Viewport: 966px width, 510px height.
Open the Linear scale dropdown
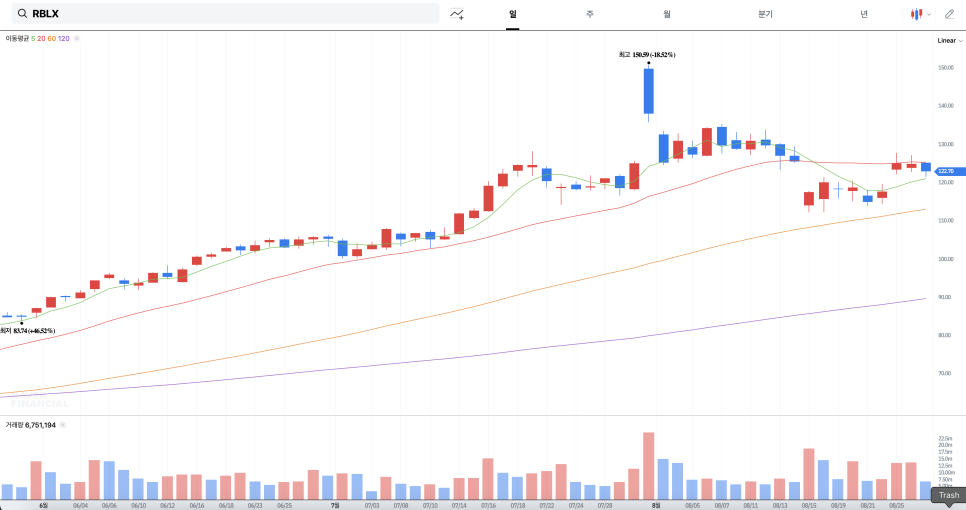[949, 41]
